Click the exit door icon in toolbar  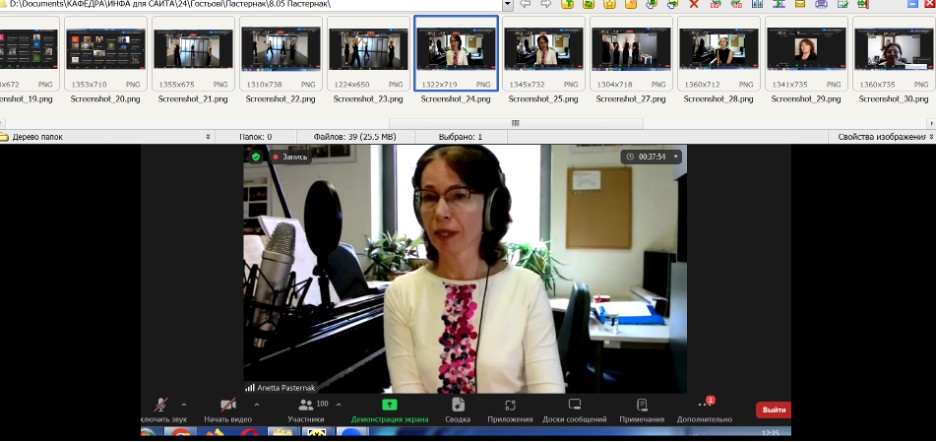tap(863, 4)
